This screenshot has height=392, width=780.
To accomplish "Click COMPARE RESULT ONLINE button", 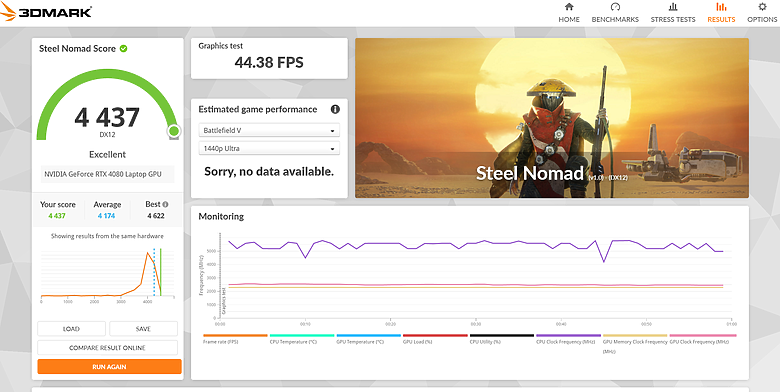I will click(x=107, y=348).
